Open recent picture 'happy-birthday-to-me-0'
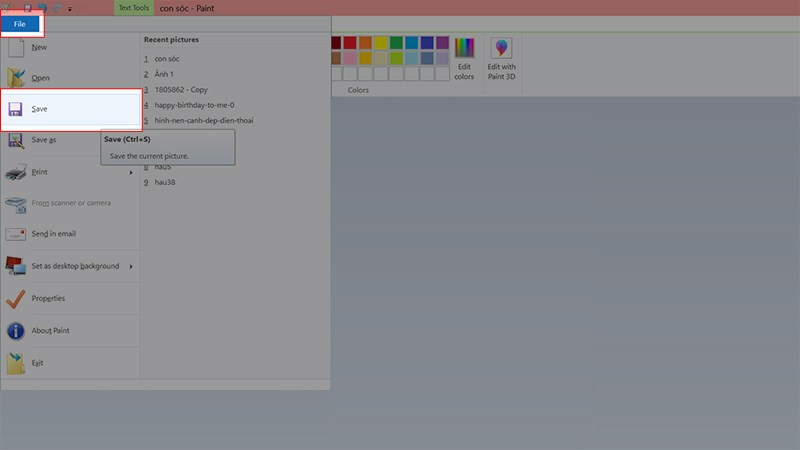This screenshot has width=800, height=450. 195,105
